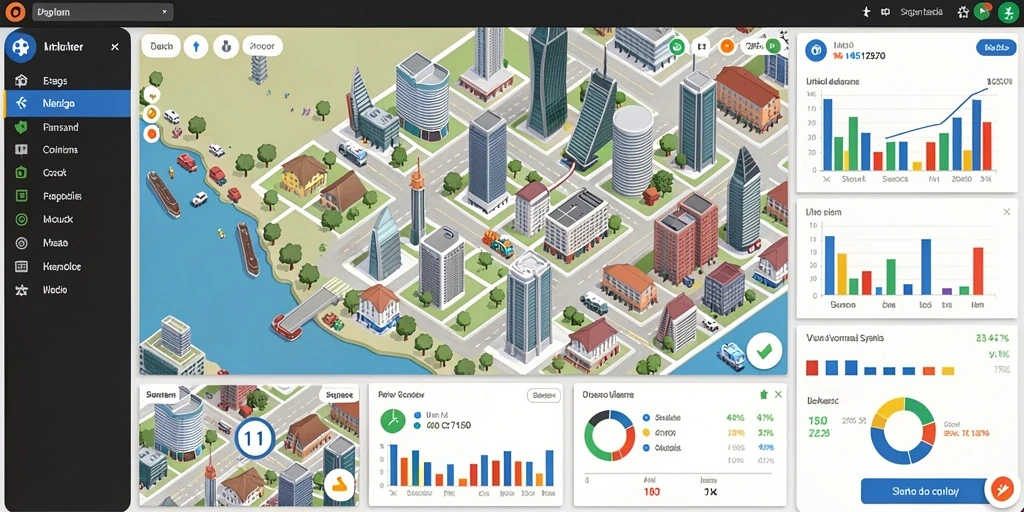Image resolution: width=1024 pixels, height=512 pixels.
Task: Click the green square icon beside Frepodies
Action: 22,196
